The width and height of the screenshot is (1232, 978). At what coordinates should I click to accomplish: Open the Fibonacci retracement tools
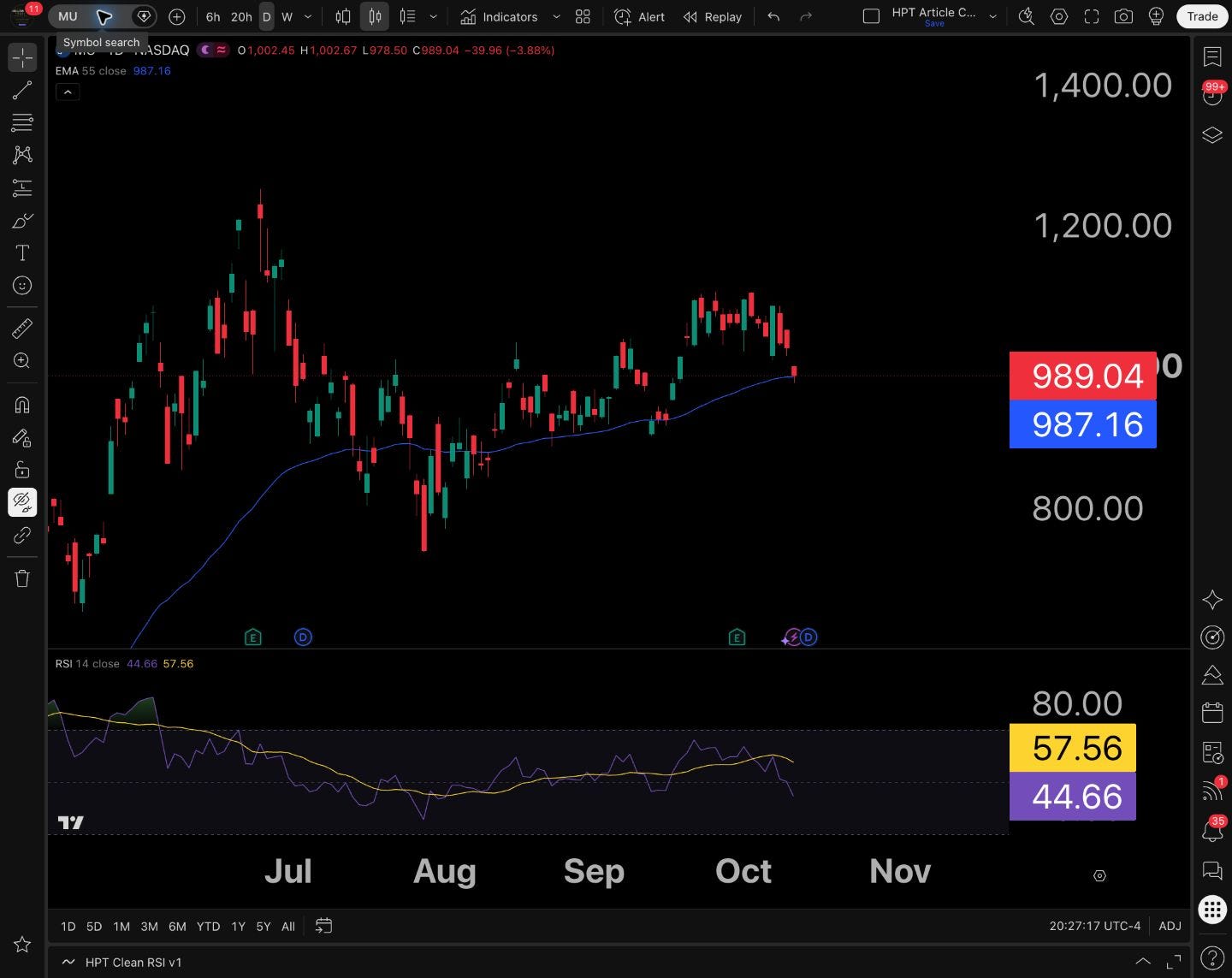tap(22, 122)
